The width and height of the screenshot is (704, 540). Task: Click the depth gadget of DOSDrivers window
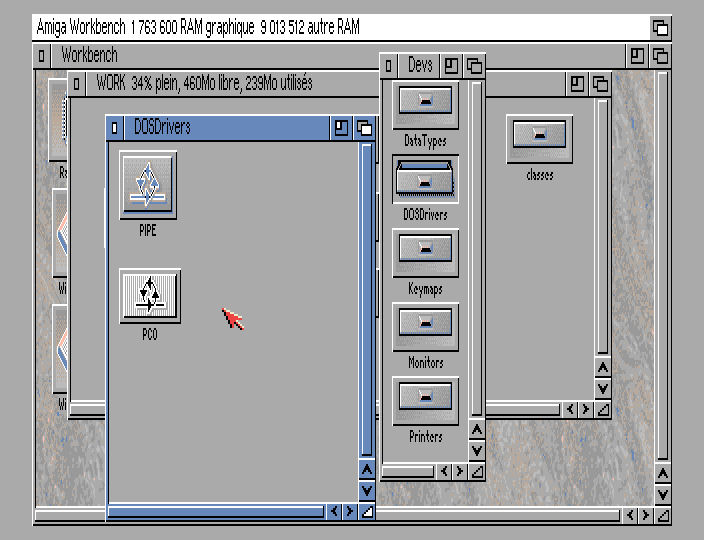(364, 128)
